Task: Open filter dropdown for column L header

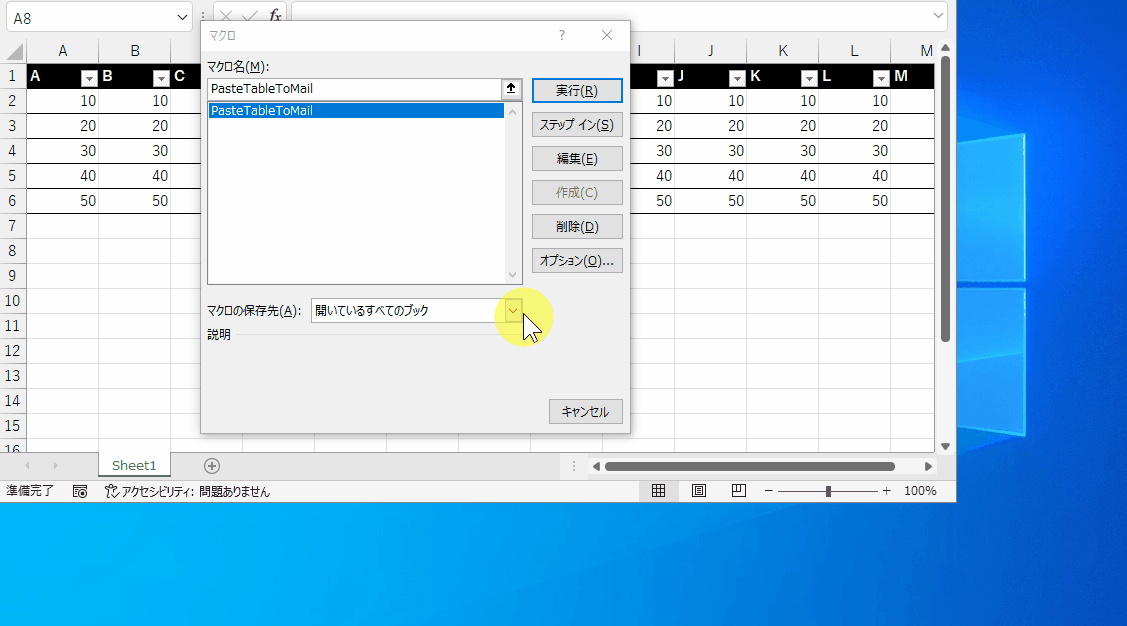Action: 880,78
